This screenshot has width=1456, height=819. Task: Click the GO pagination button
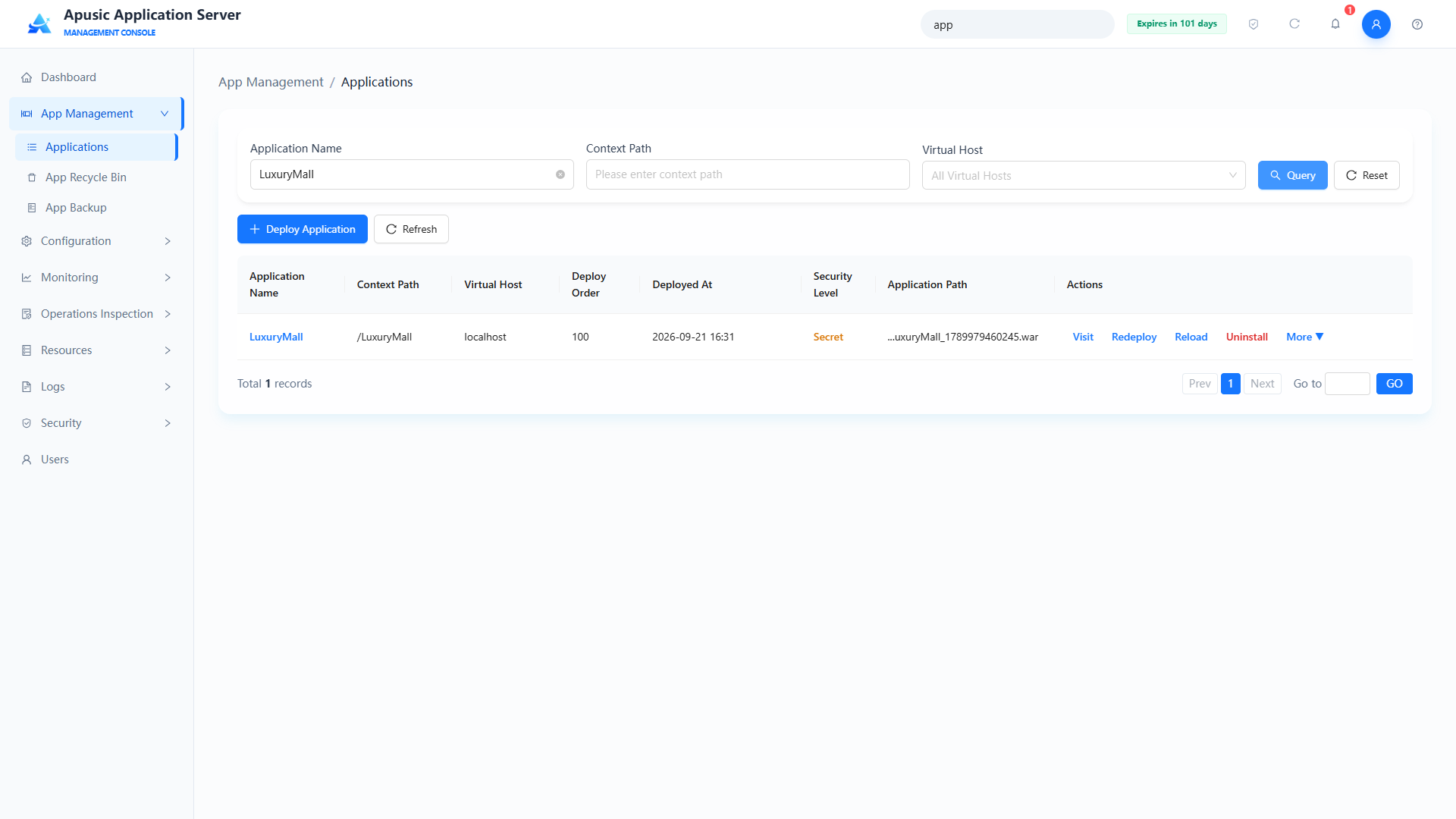point(1395,384)
